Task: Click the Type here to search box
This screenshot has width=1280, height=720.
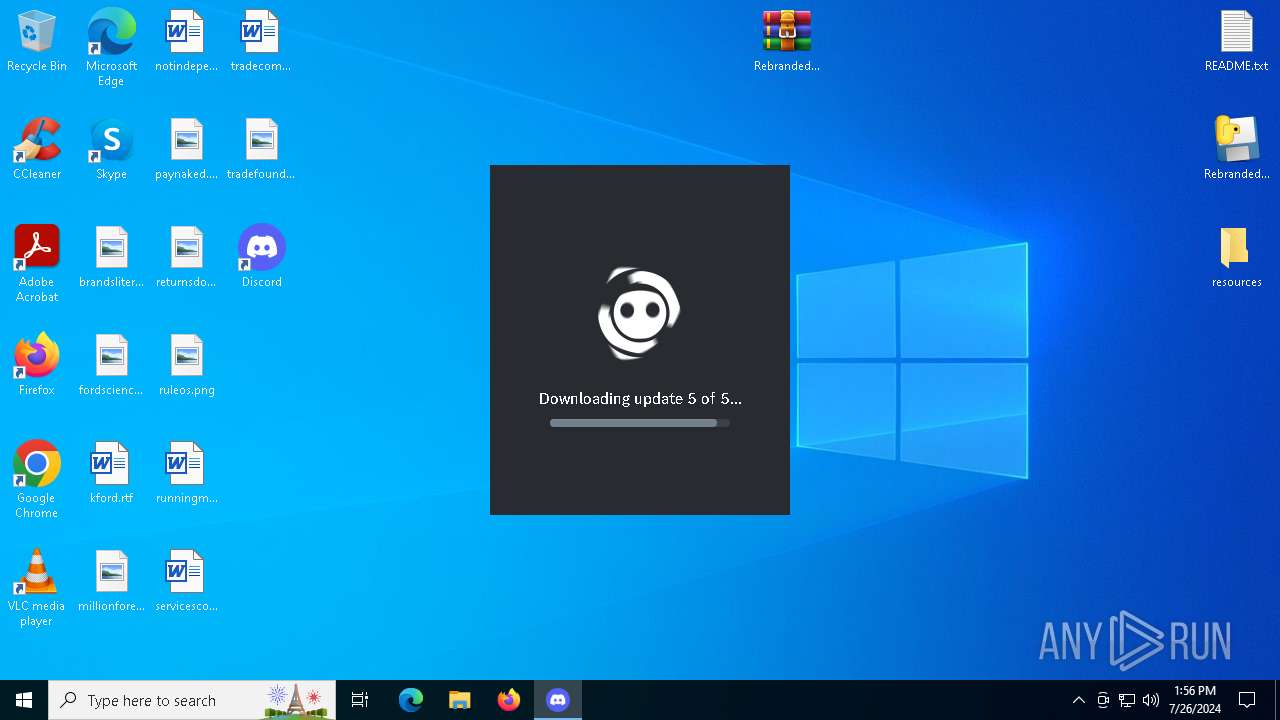Action: pos(192,700)
